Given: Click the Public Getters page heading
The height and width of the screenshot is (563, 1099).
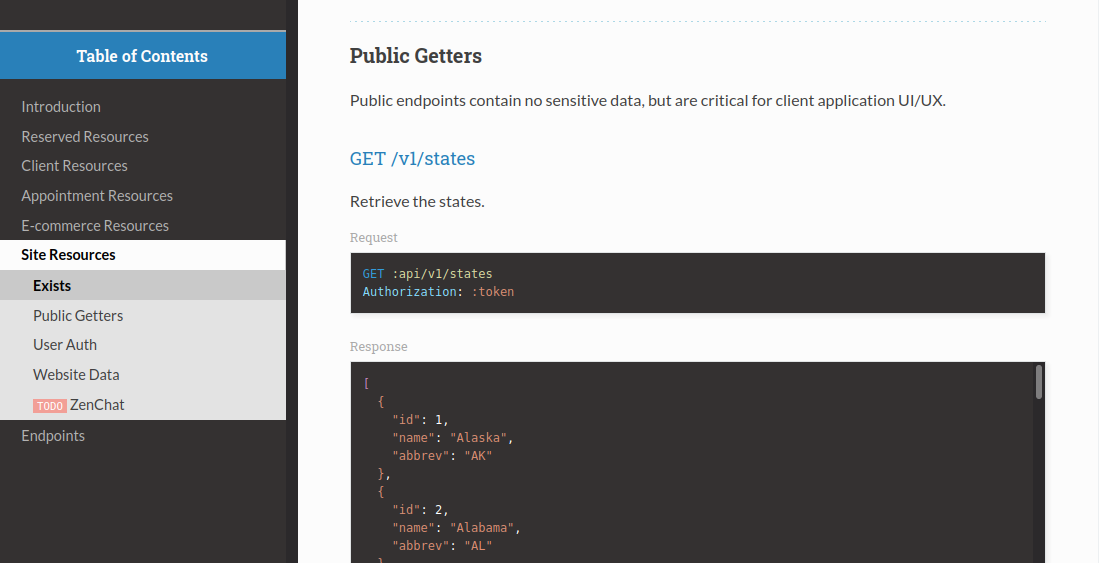Looking at the screenshot, I should [x=415, y=56].
